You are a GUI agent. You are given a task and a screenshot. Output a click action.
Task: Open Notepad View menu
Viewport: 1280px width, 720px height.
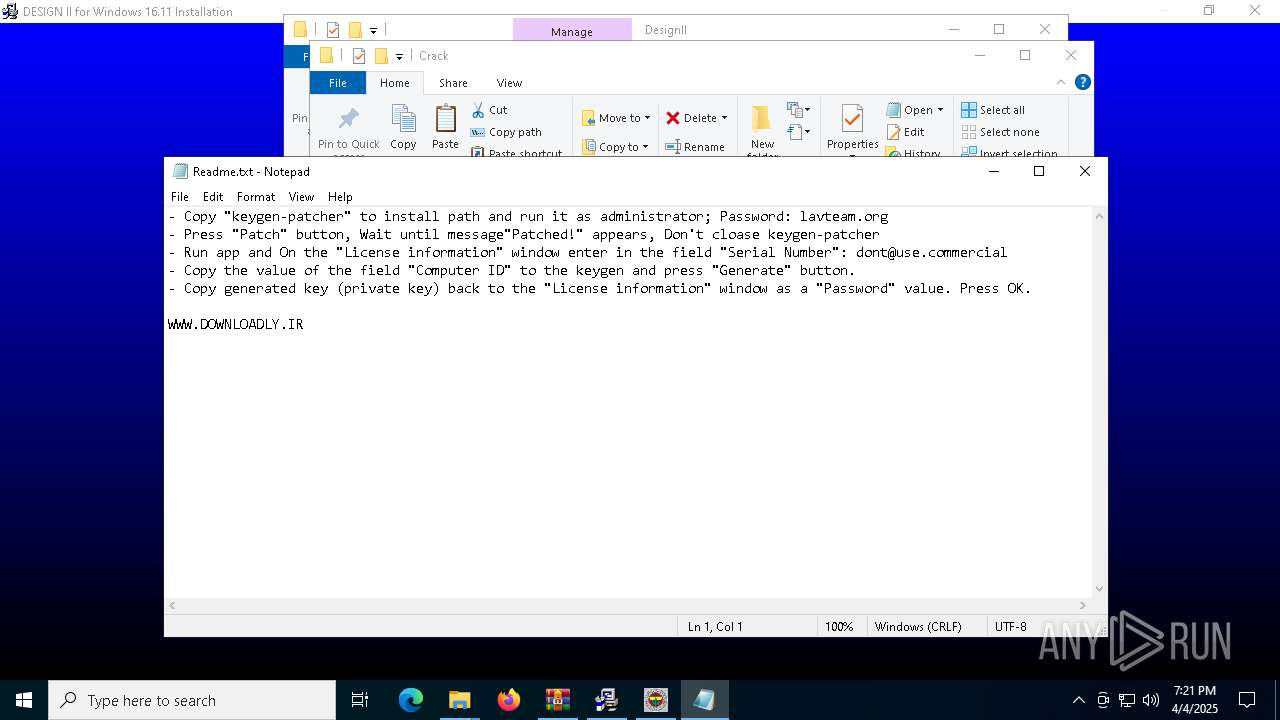[301, 197]
